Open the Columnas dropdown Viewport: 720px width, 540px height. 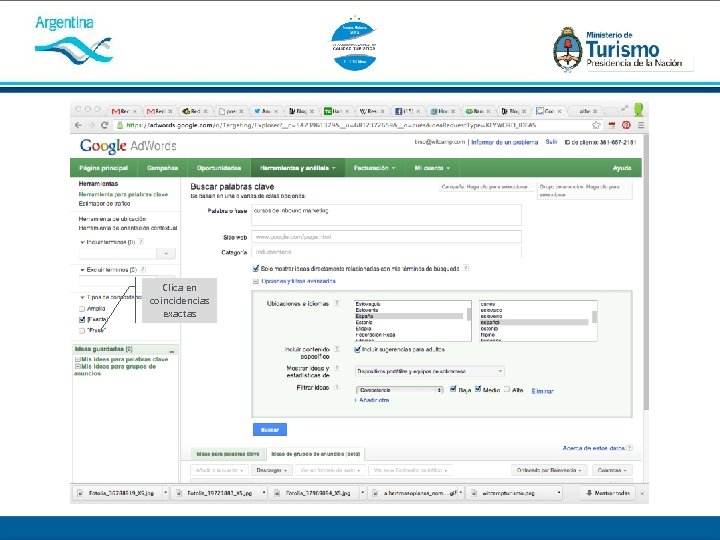pos(612,470)
